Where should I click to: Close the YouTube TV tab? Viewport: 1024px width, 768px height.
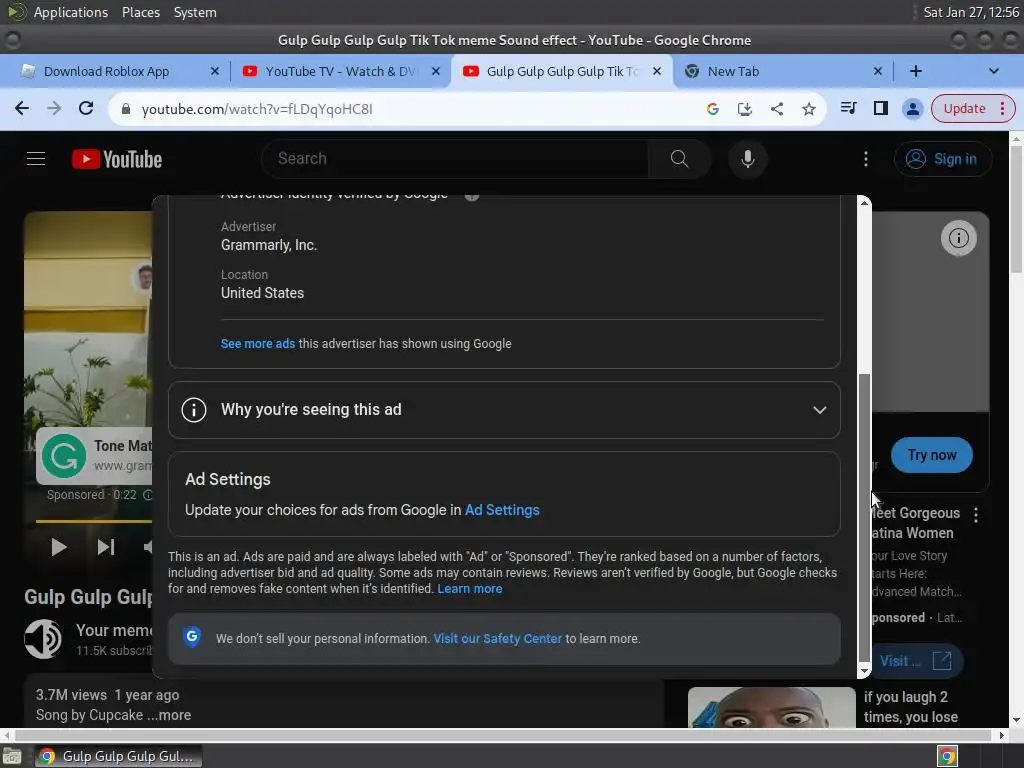point(436,71)
